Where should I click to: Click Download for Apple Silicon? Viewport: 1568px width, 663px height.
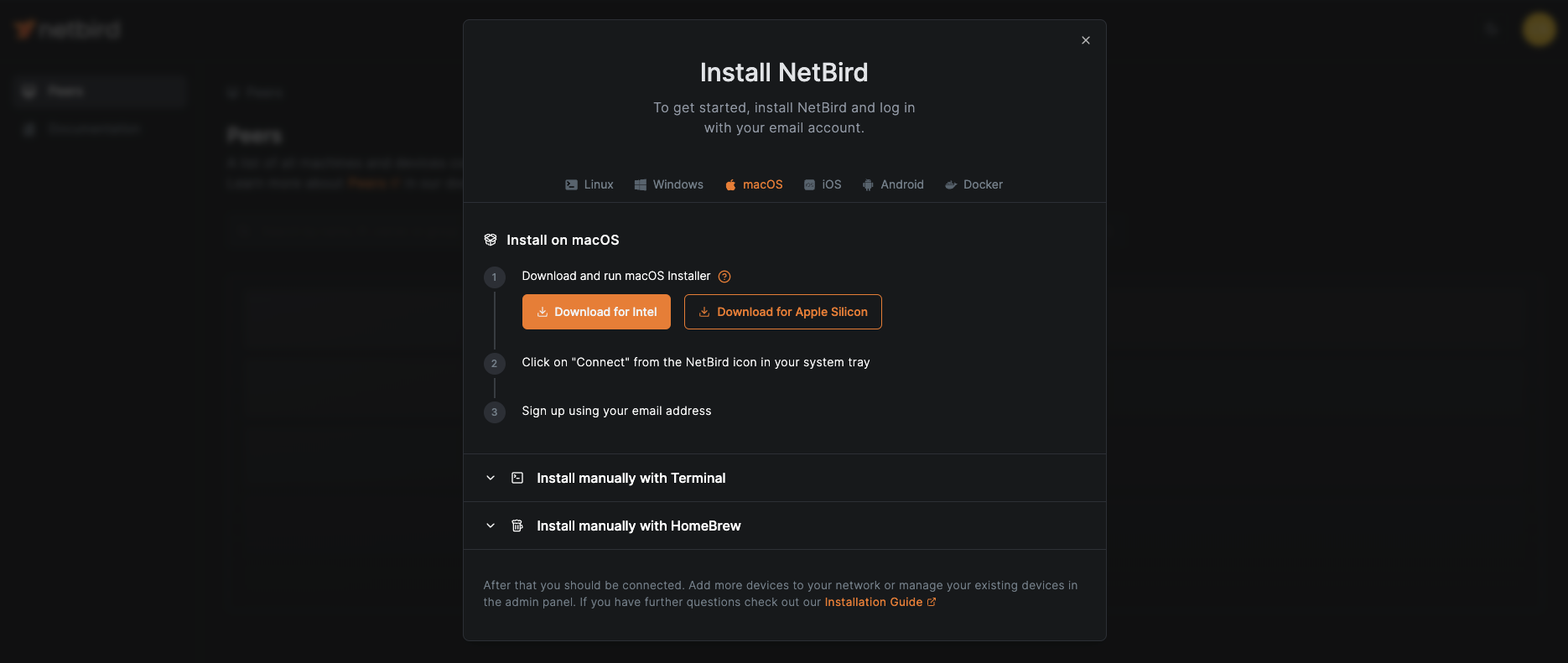pyautogui.click(x=782, y=311)
